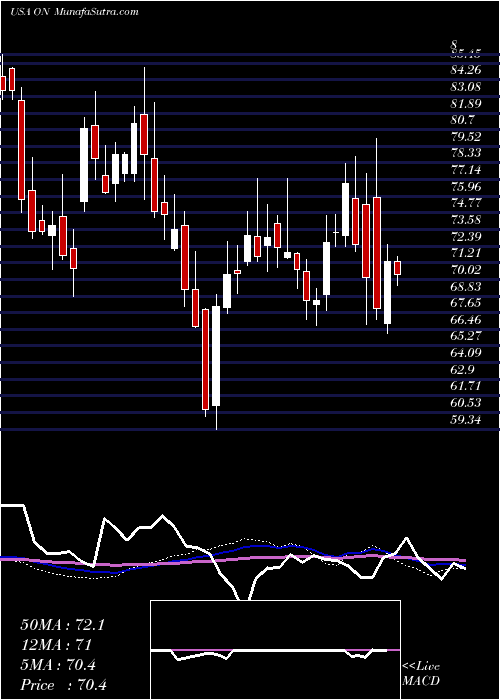Image resolution: width=500 pixels, height=700 pixels.
Task: Click the 79.52 price axis label
Action: pyautogui.click(x=466, y=137)
